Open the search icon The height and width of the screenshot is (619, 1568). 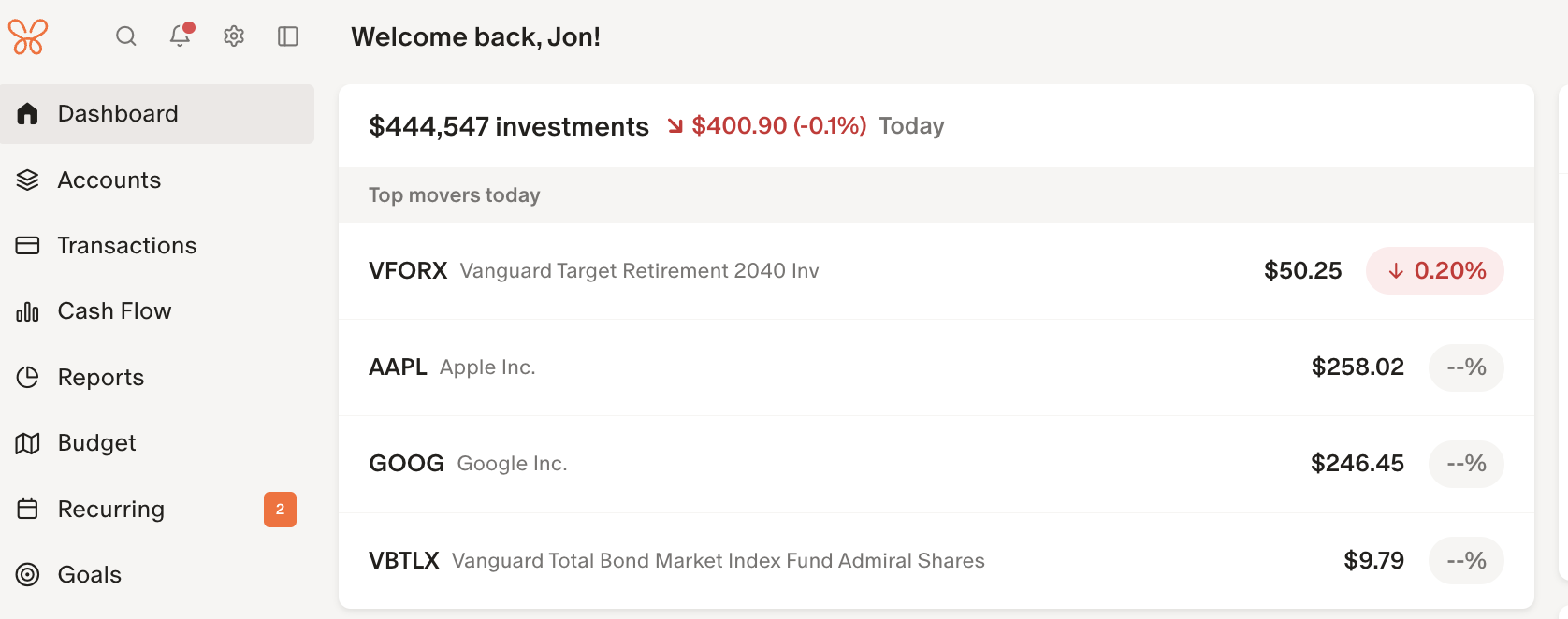pos(126,36)
